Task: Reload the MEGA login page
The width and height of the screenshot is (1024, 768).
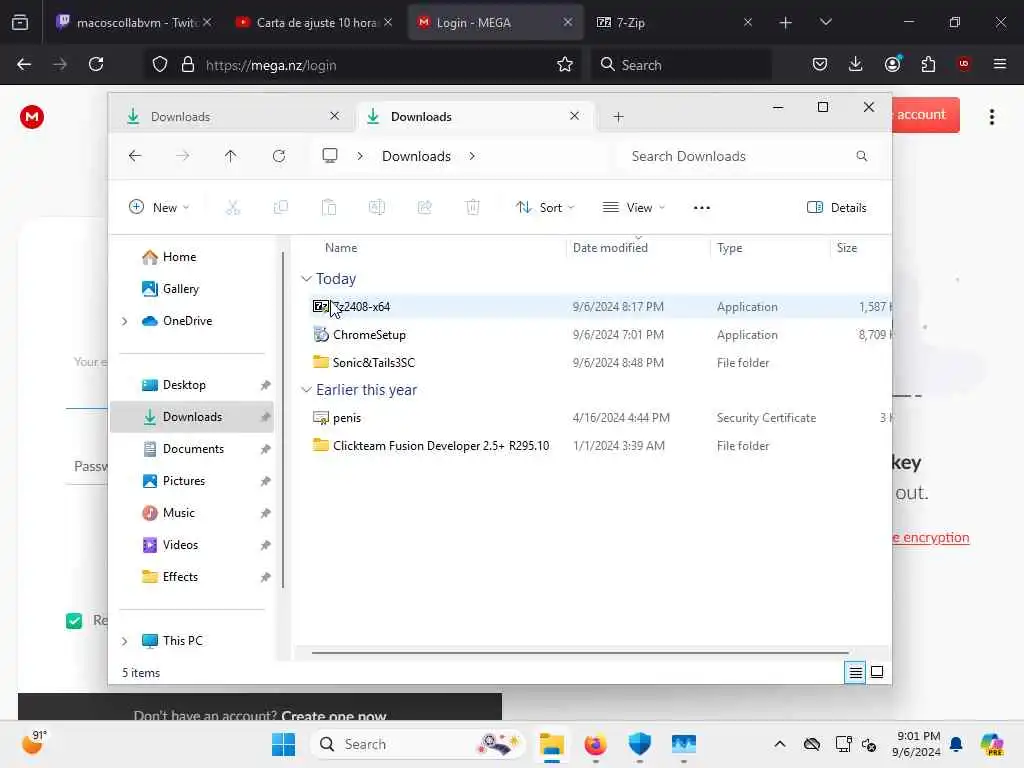Action: click(96, 64)
